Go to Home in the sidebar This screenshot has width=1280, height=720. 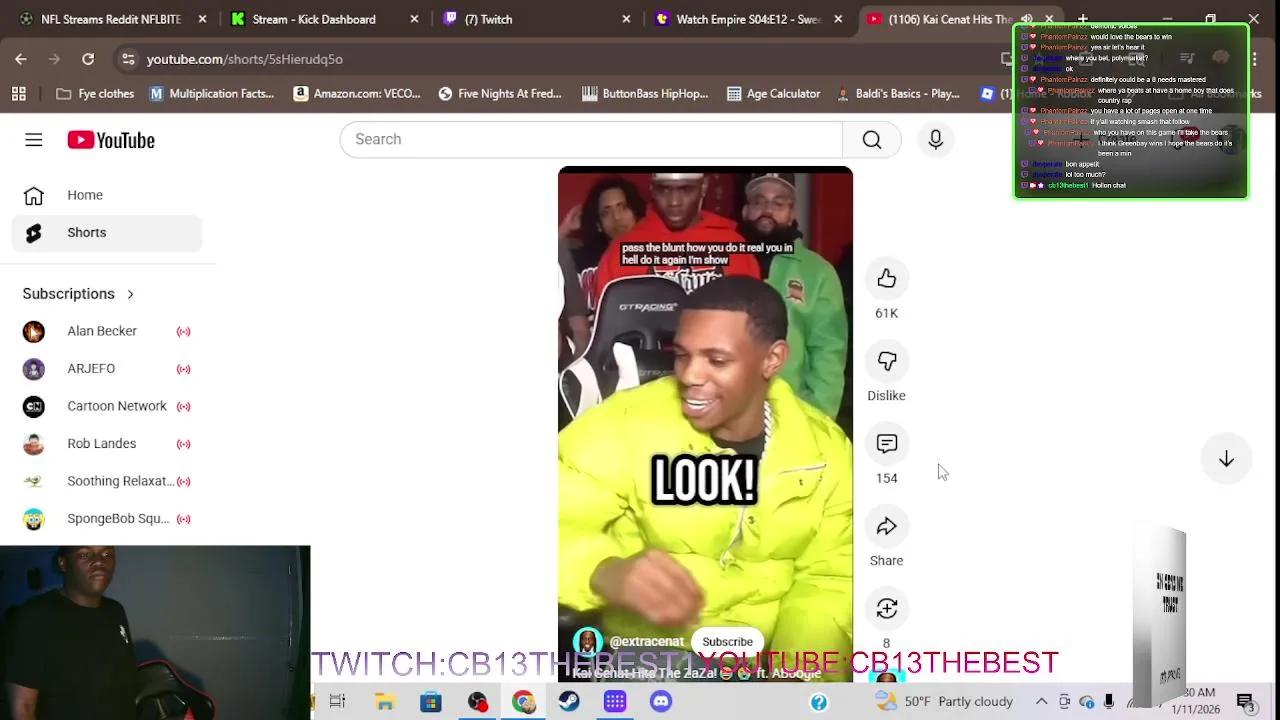[107, 195]
